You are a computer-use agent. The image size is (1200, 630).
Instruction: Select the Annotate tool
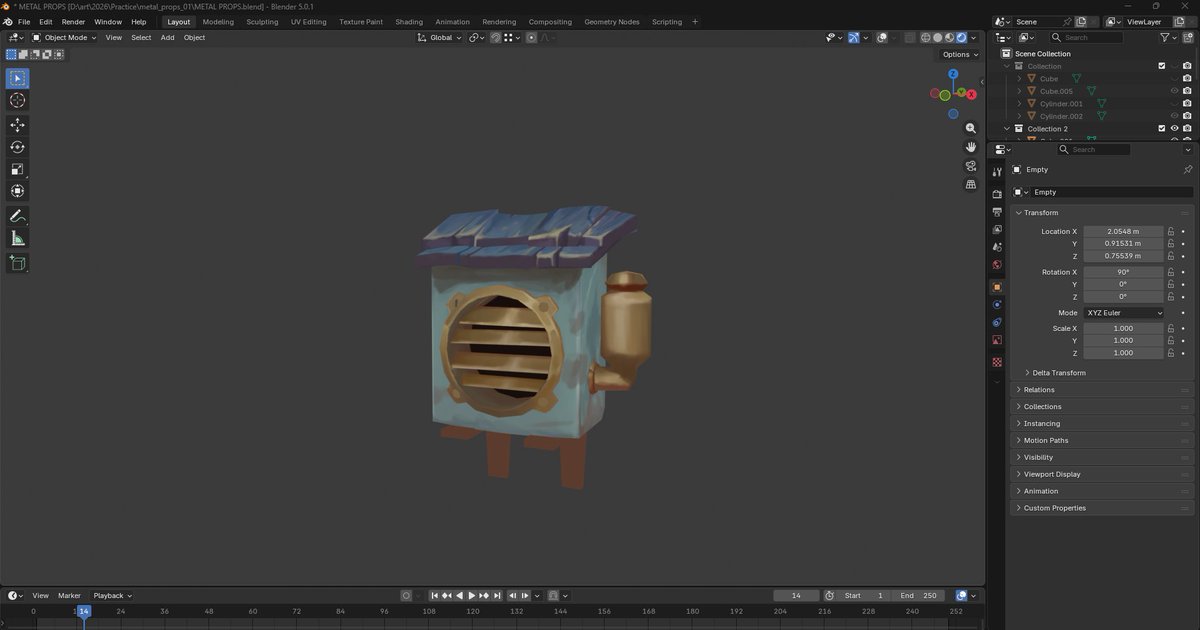[x=17, y=216]
